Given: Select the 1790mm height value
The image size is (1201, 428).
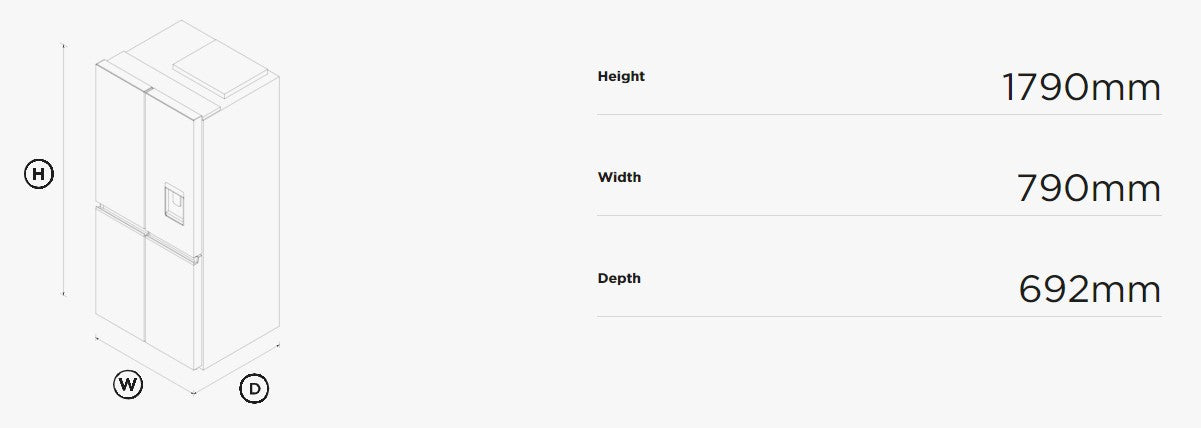Looking at the screenshot, I should click(1080, 88).
